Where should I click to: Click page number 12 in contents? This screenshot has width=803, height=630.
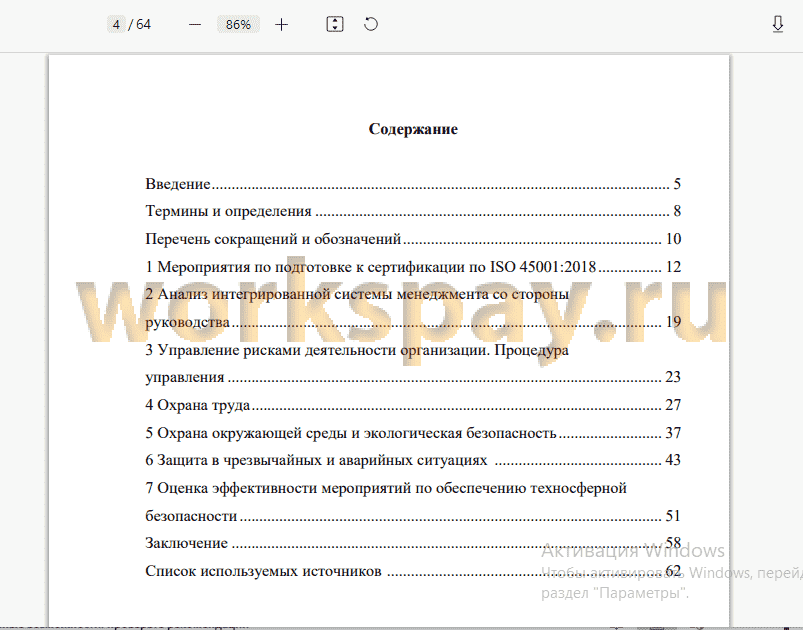(x=673, y=267)
